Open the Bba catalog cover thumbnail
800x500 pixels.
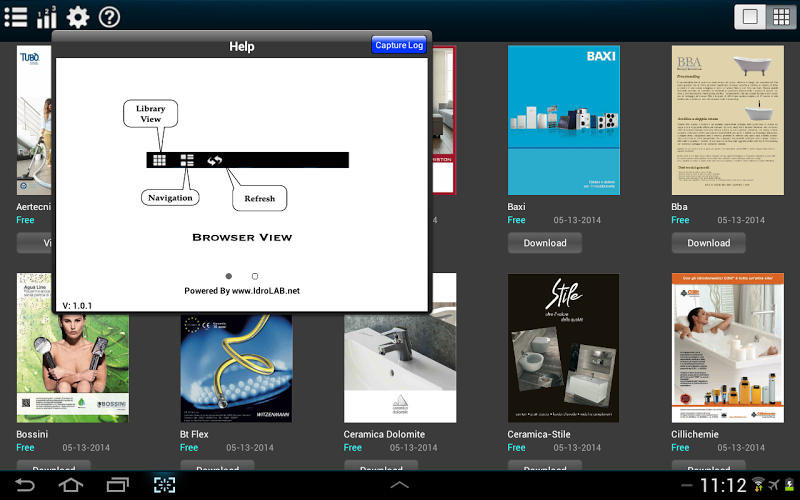pyautogui.click(x=728, y=120)
